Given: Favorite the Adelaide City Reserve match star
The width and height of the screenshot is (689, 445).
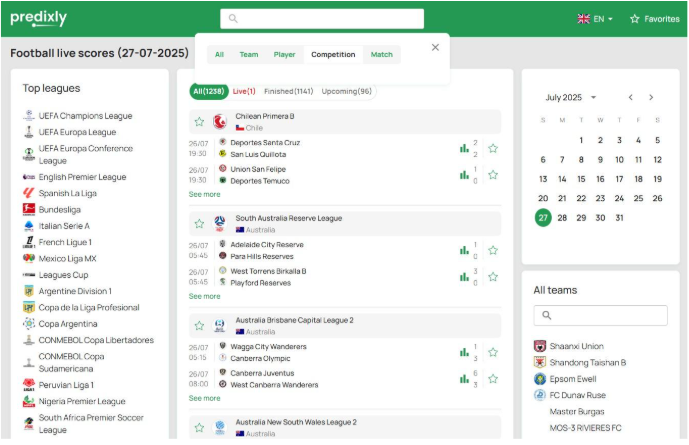Looking at the screenshot, I should [493, 250].
